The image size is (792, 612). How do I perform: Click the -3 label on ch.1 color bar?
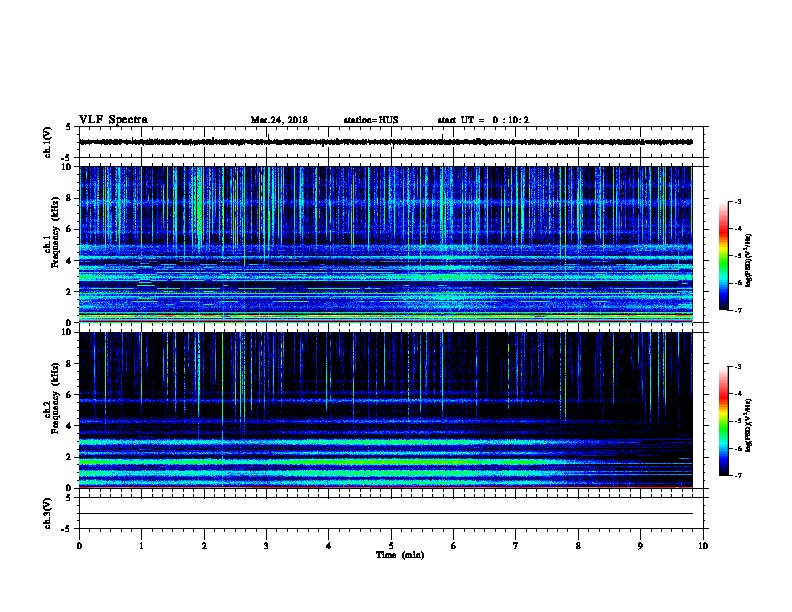737,201
